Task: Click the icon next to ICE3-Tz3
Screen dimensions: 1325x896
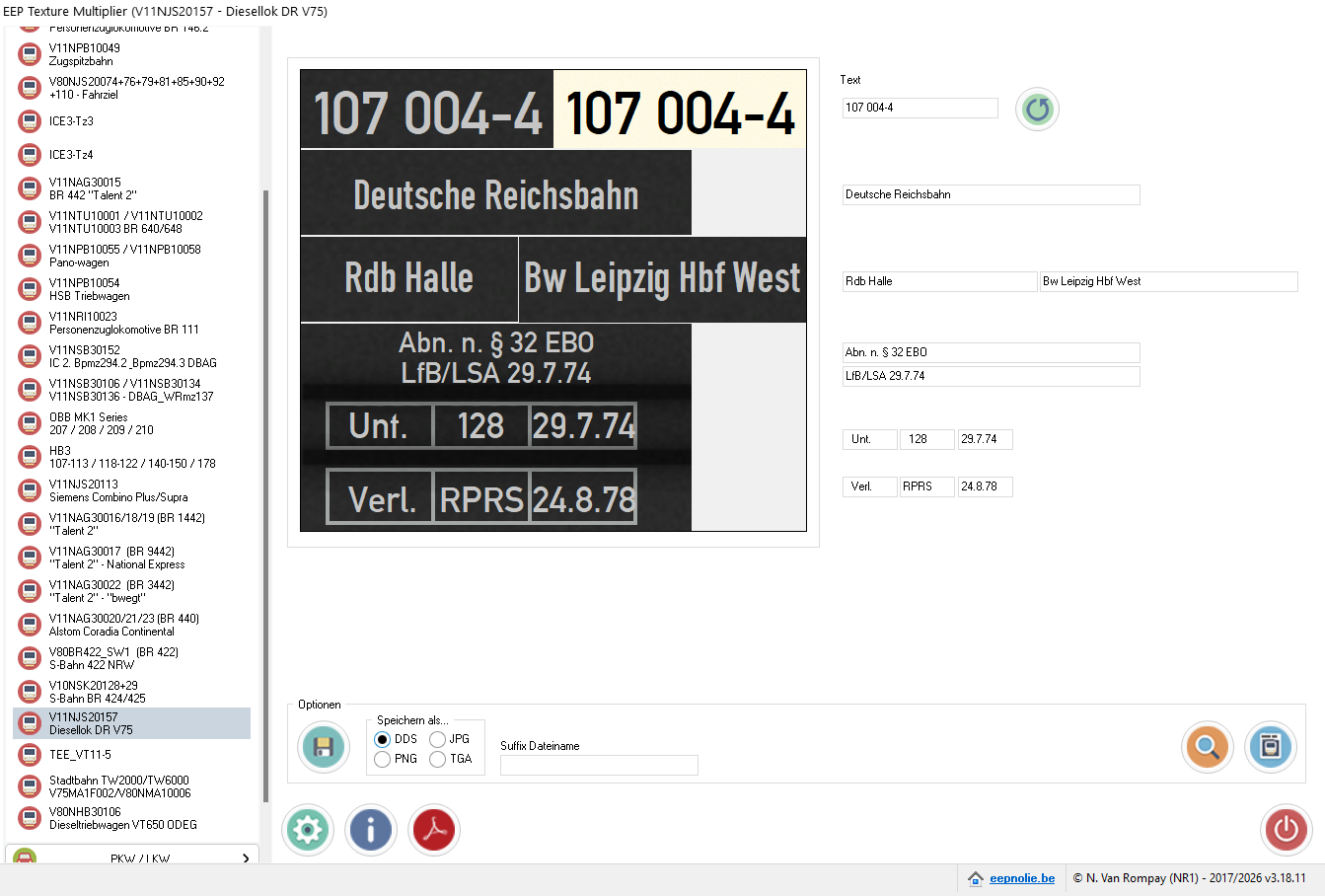Action: click(30, 121)
